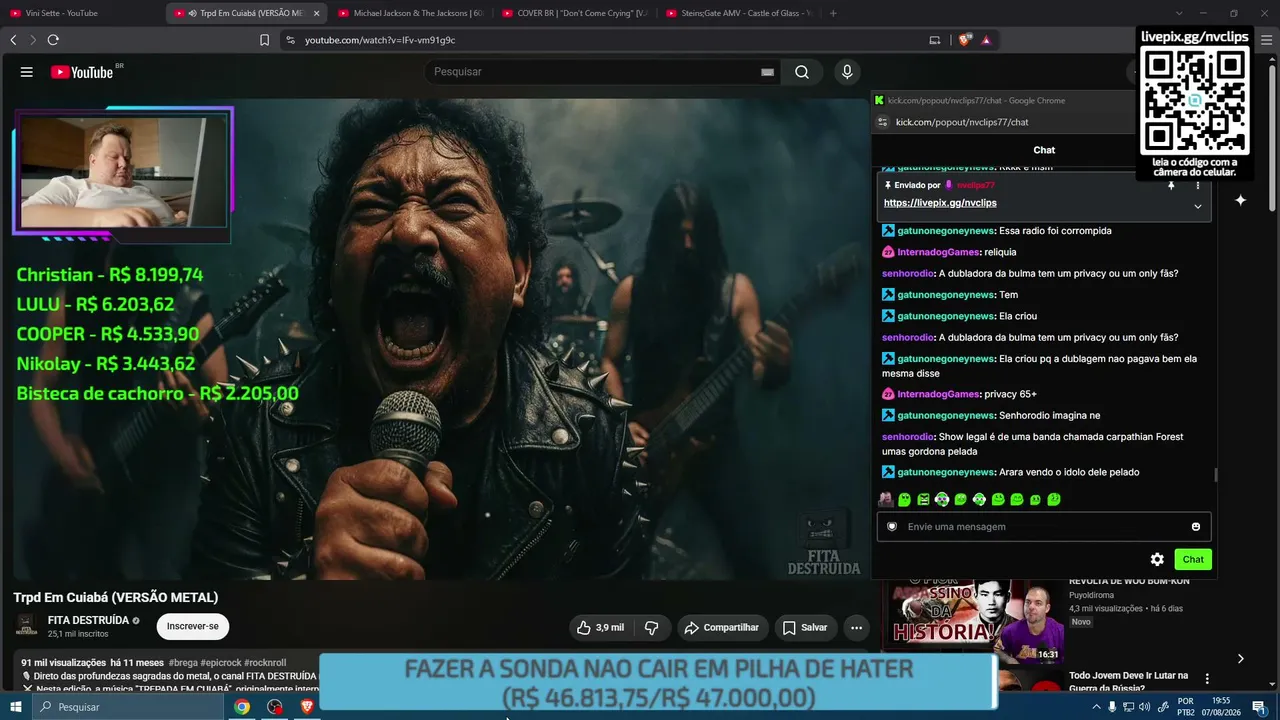Switch to the COVER BR Don't Come Crying tab

[574, 13]
